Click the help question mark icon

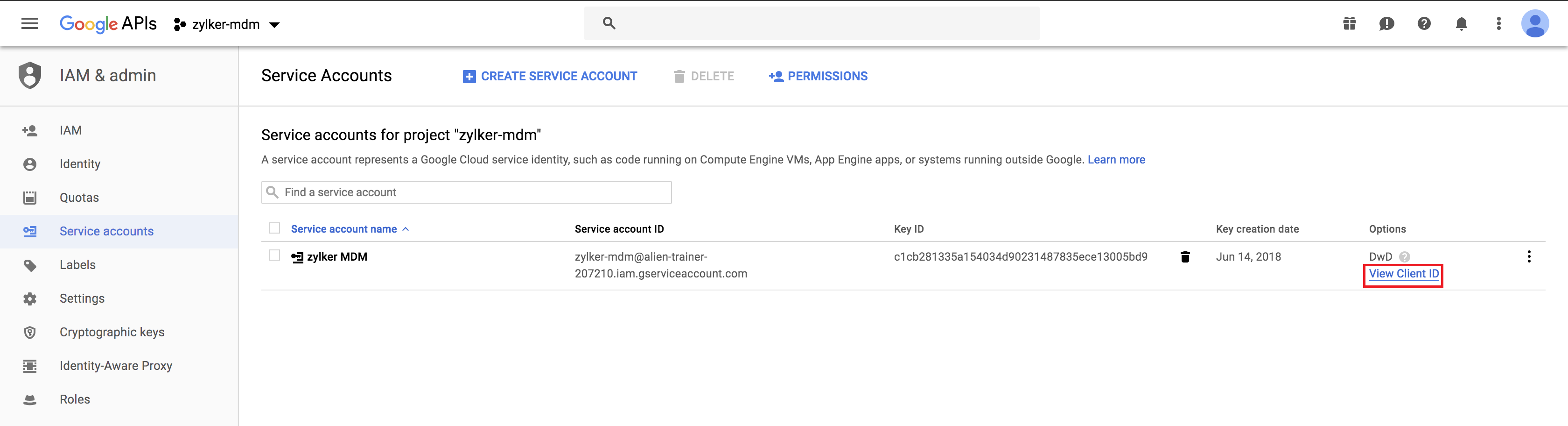click(1424, 24)
